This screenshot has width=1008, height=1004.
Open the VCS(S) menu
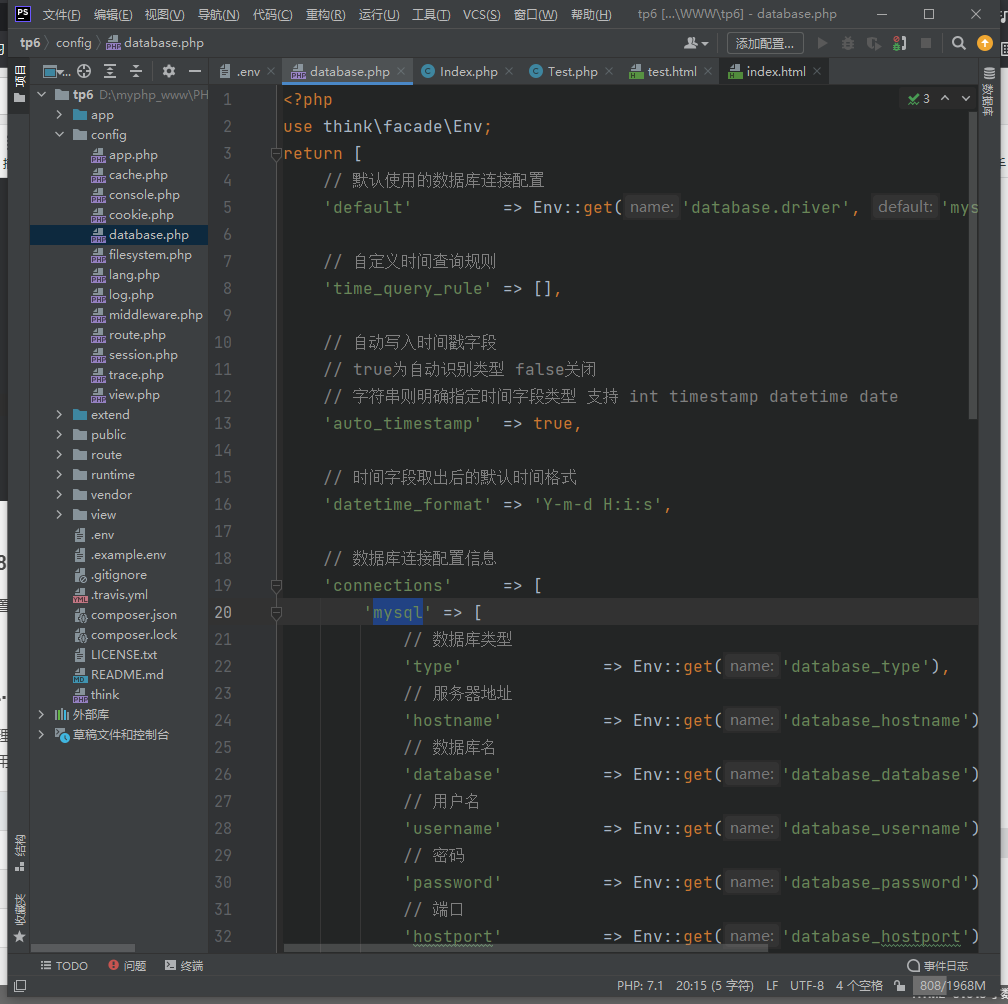[x=482, y=14]
